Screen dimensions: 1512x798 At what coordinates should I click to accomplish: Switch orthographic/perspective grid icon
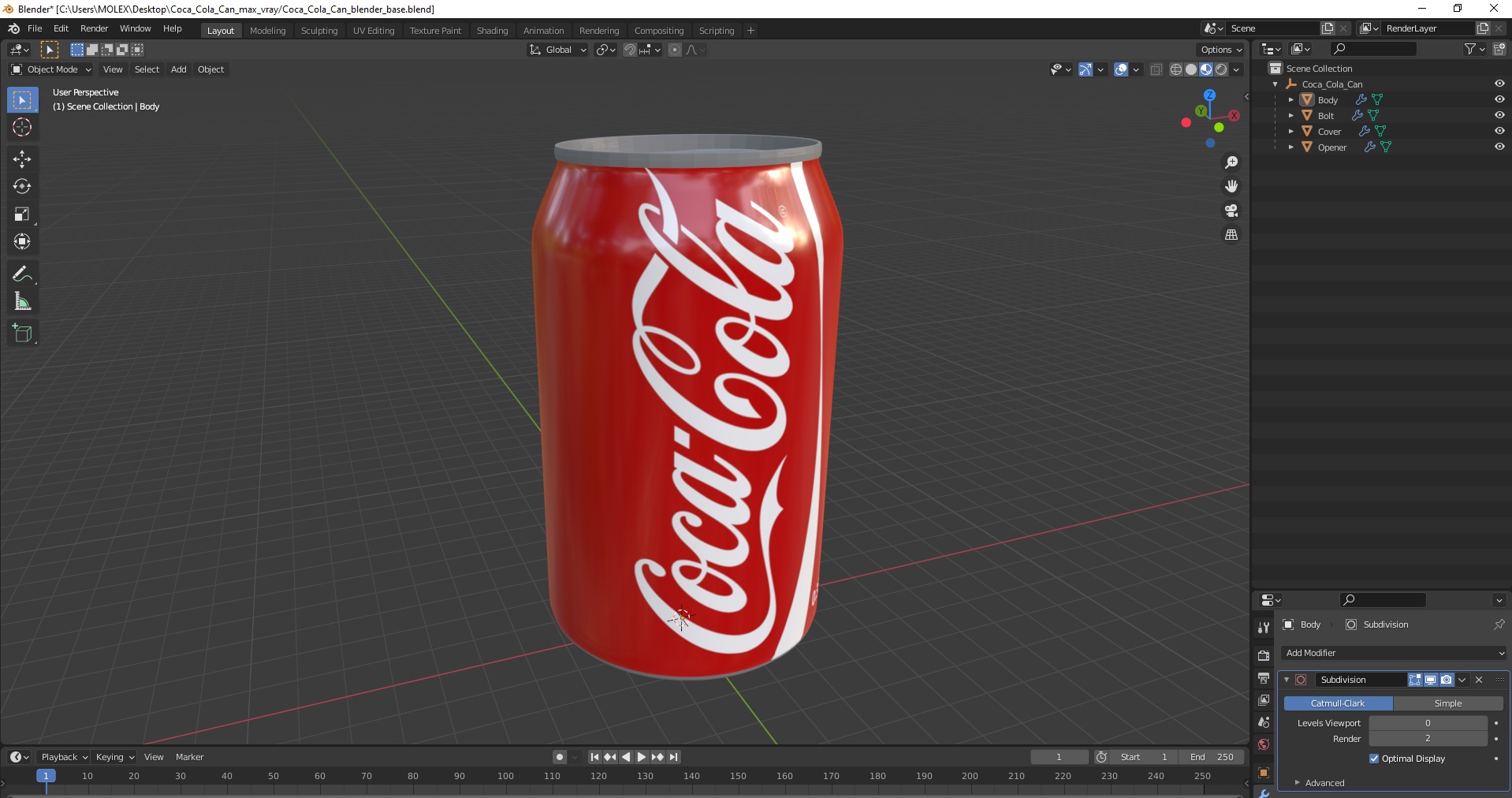tap(1231, 235)
